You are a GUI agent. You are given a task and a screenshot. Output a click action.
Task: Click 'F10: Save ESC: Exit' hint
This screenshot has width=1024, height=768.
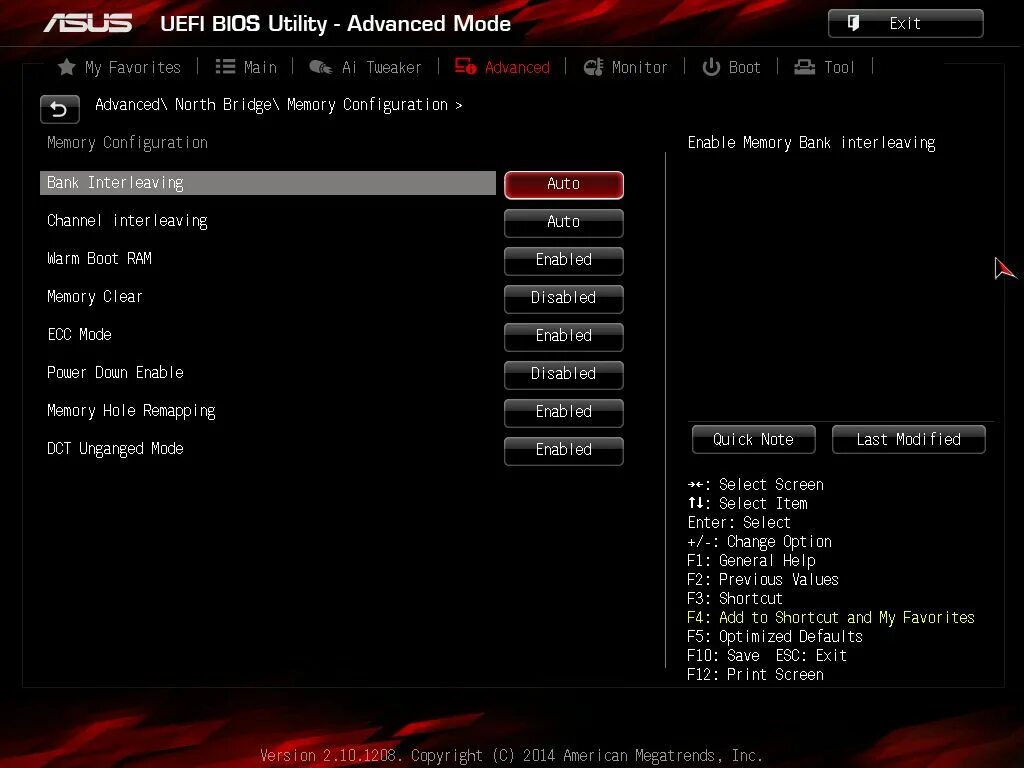pyautogui.click(x=767, y=656)
